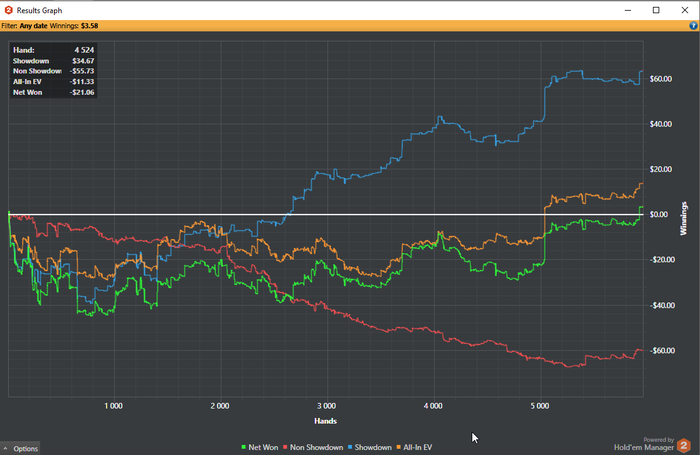
Task: Toggle the Showdown legend series
Action: (370, 447)
